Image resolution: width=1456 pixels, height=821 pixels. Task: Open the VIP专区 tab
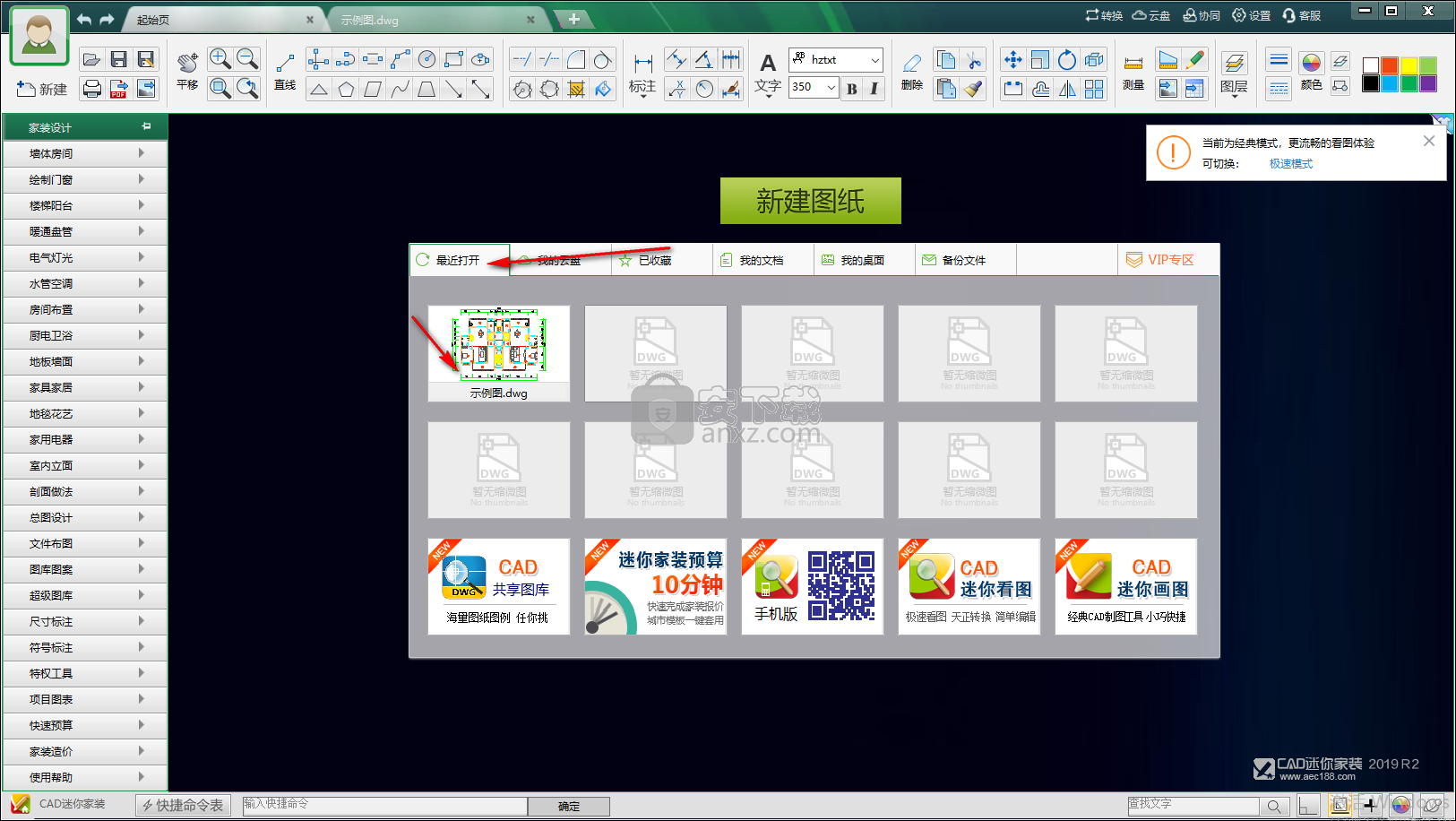coord(1168,260)
